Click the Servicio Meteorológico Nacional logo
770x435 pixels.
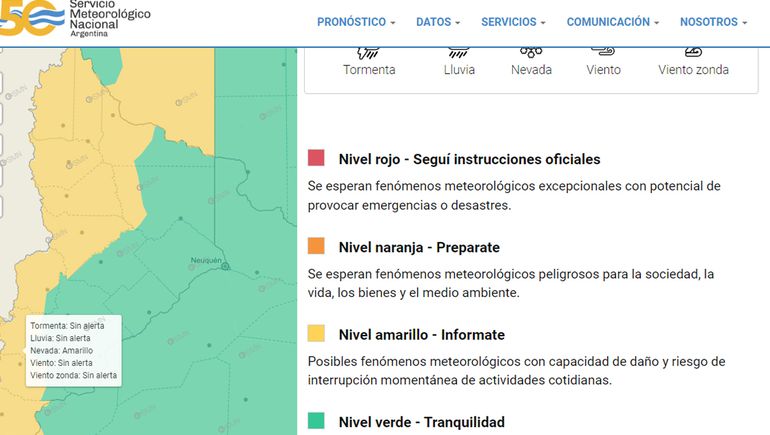pos(75,18)
